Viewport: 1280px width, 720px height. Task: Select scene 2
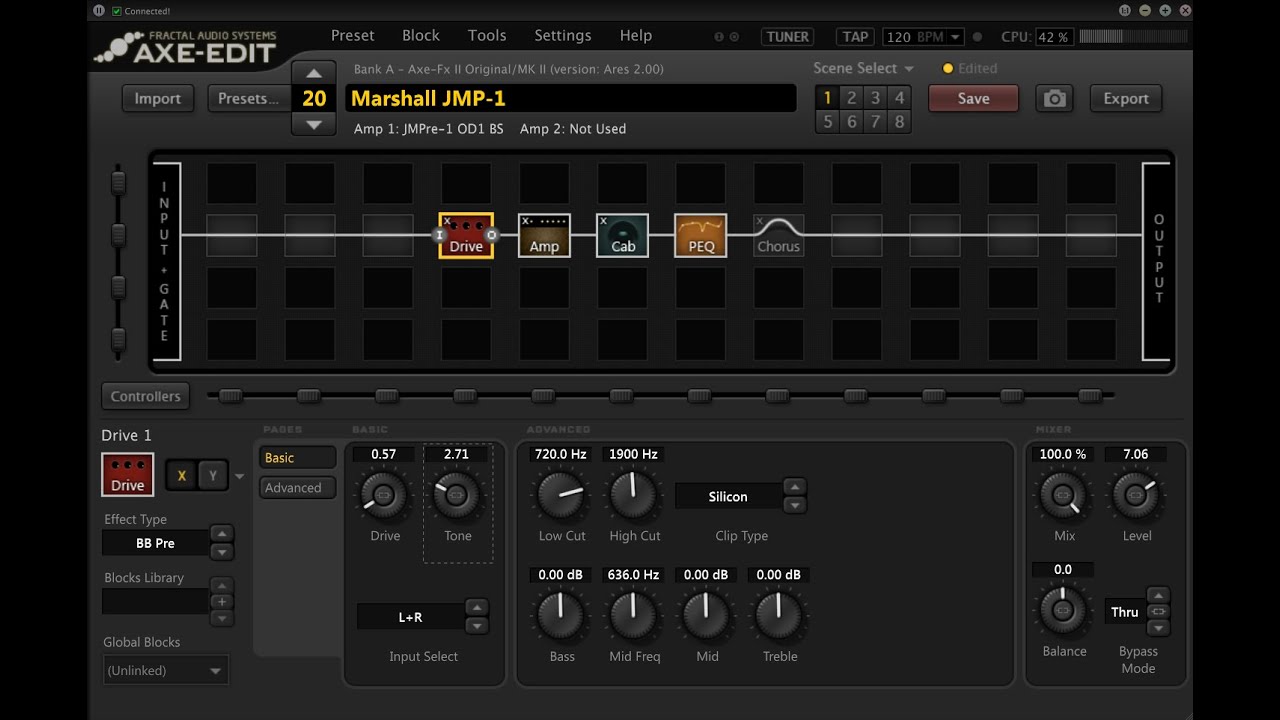[x=851, y=98]
